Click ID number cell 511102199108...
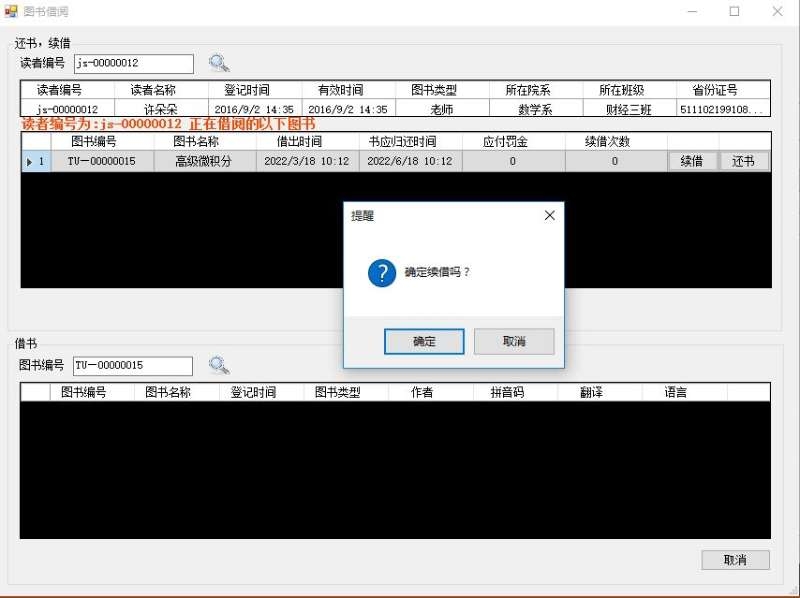The image size is (800, 598). tap(723, 109)
